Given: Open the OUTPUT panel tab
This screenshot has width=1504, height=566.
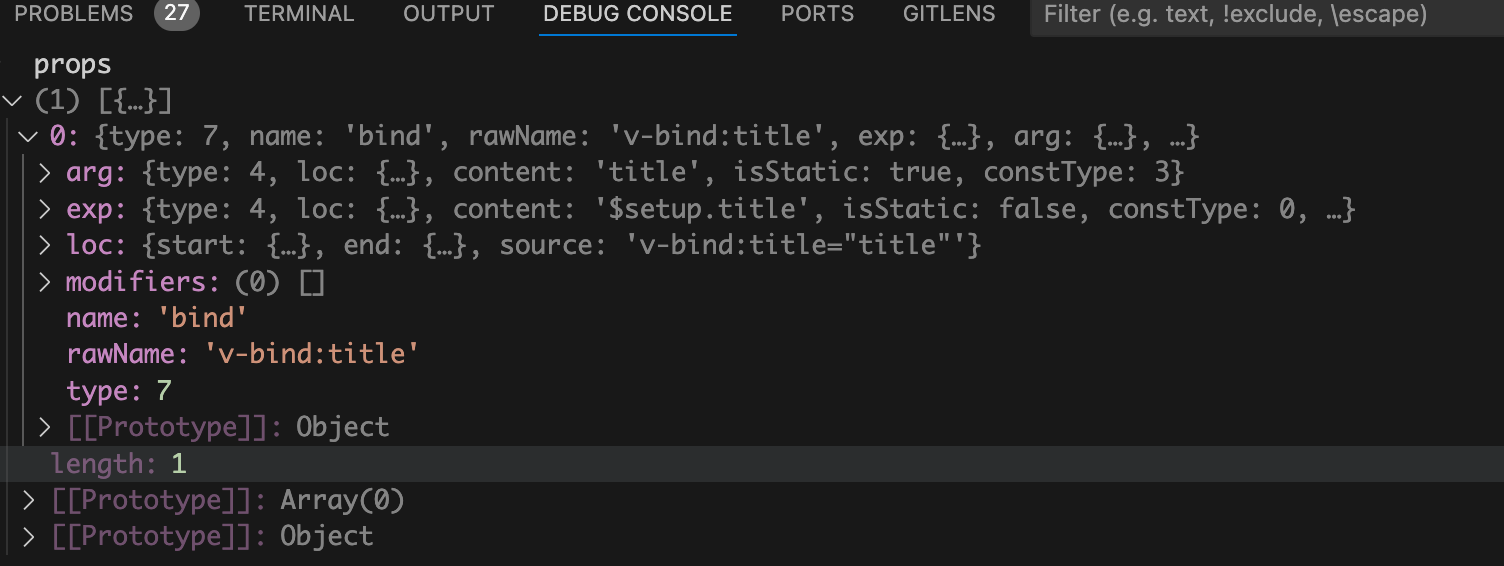Looking at the screenshot, I should (449, 14).
